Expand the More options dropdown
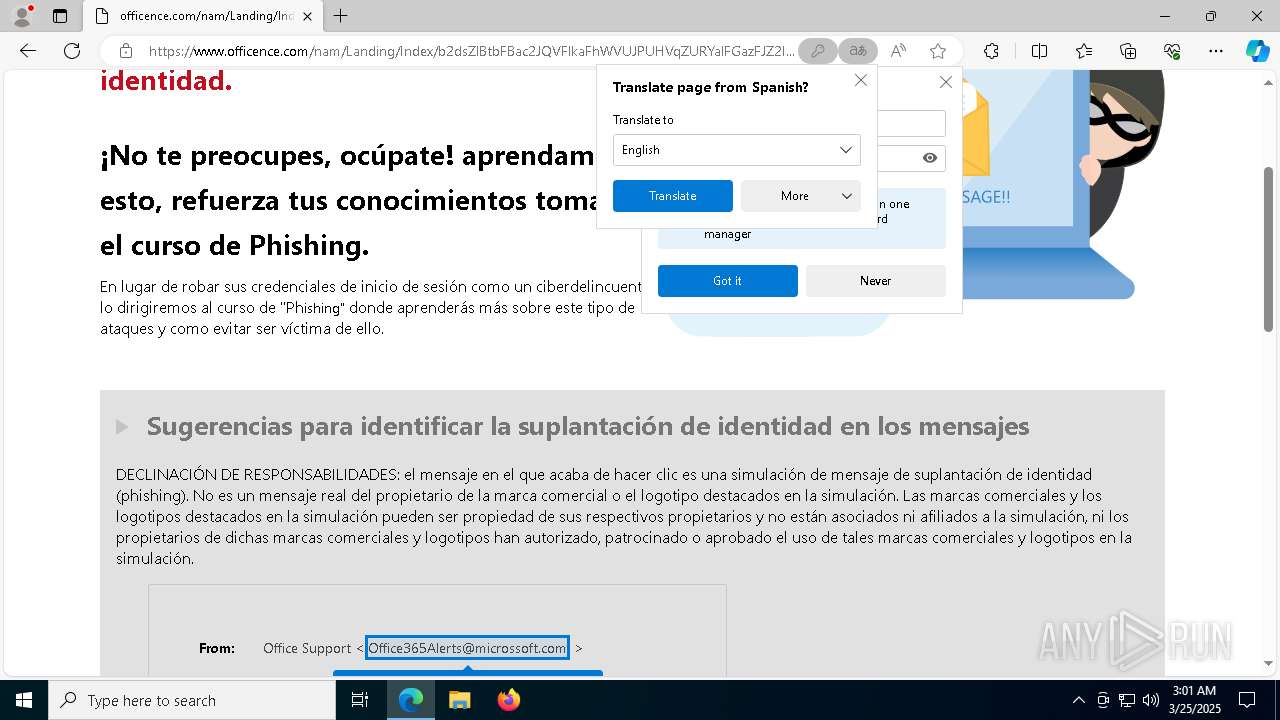1280x720 pixels. click(801, 196)
